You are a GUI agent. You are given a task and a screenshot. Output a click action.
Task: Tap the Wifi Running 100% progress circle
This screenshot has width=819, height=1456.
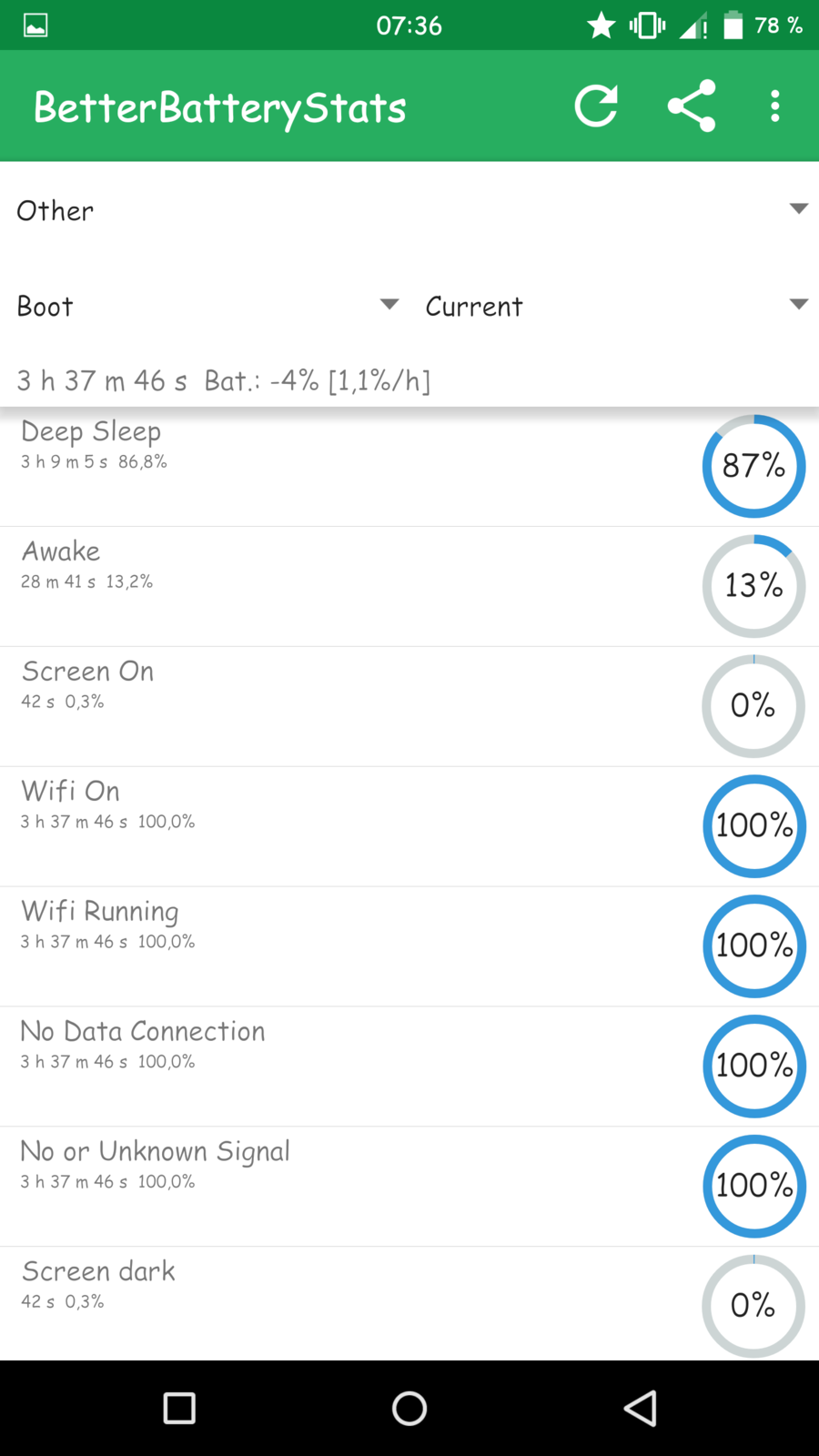pyautogui.click(x=753, y=946)
